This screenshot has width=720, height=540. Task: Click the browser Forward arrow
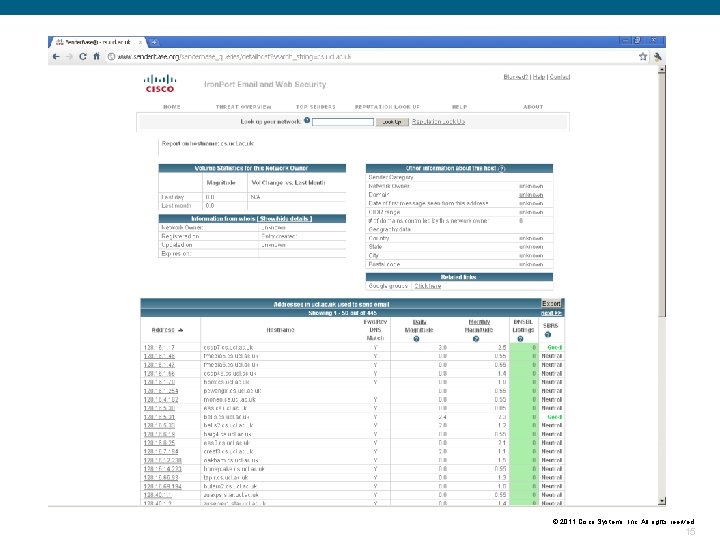click(69, 56)
